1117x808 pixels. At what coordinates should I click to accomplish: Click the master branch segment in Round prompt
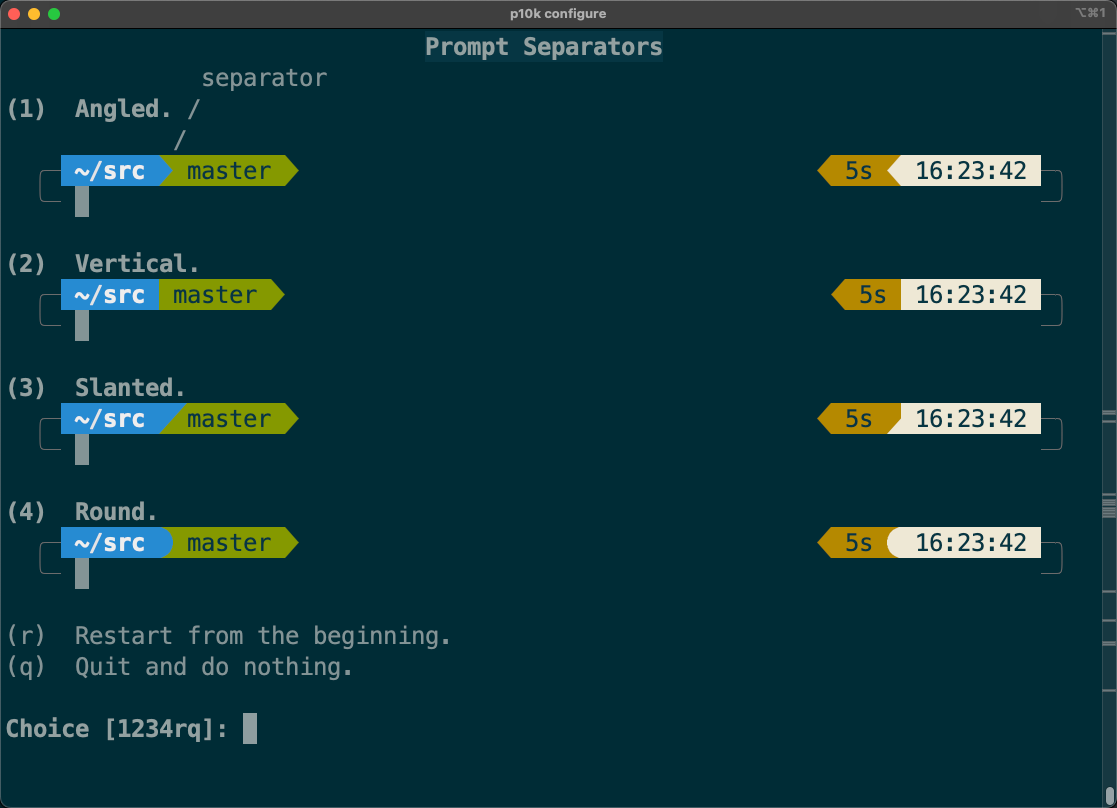[x=229, y=543]
